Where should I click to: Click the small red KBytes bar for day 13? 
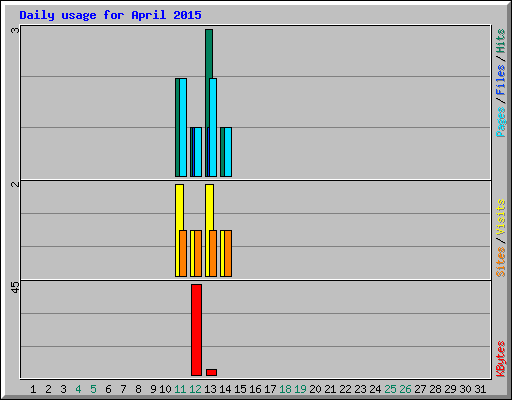point(211,372)
